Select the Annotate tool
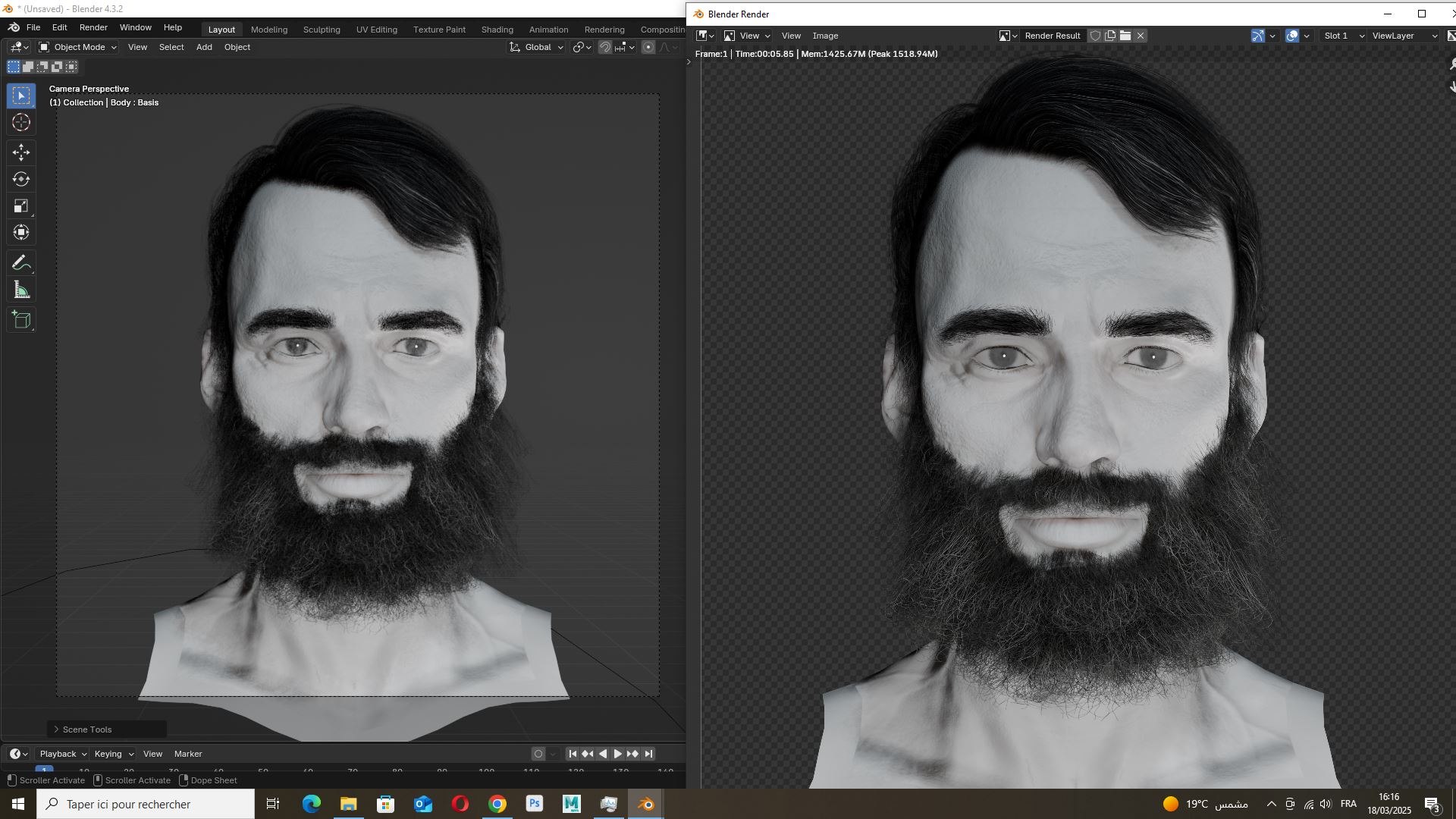This screenshot has width=1456, height=819. pos(21,263)
